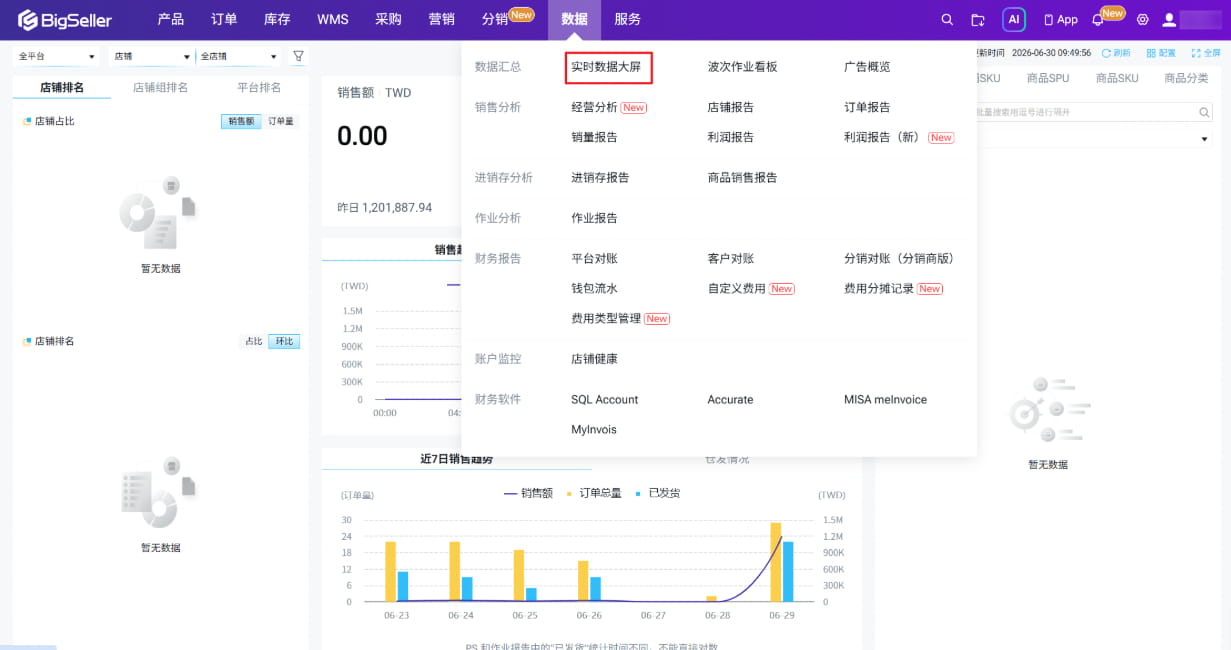
Task: Toggle 订单量 in the 店铺占比 panel
Action: coord(281,121)
